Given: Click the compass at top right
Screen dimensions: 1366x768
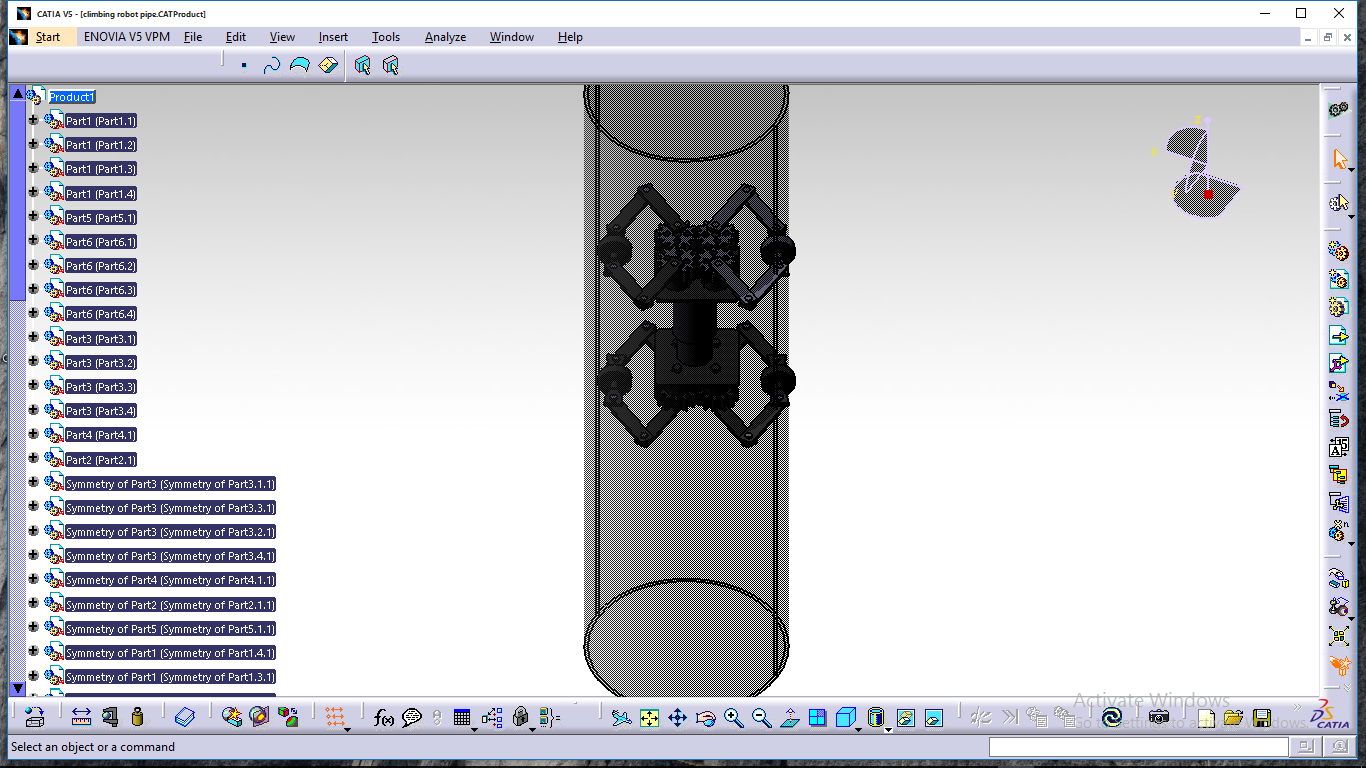Looking at the screenshot, I should (x=1198, y=165).
